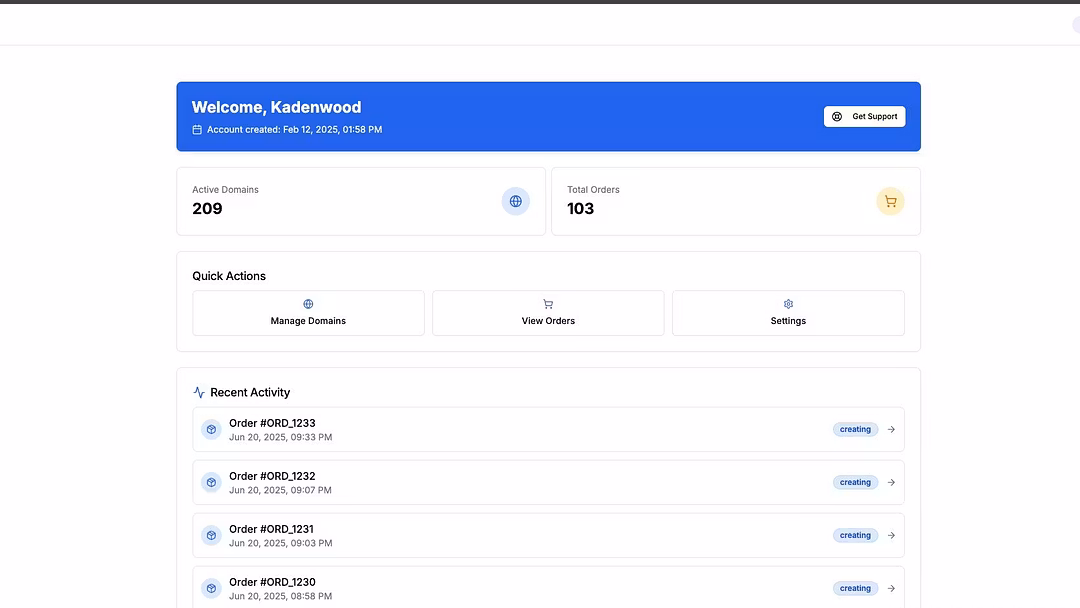Open Get Support
The width and height of the screenshot is (1080, 608).
pyautogui.click(x=864, y=117)
